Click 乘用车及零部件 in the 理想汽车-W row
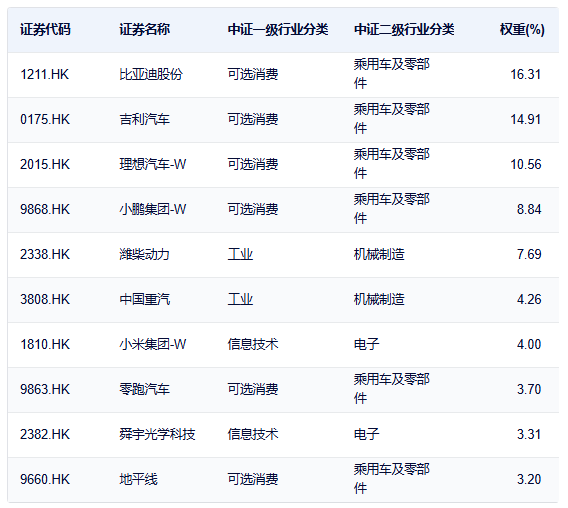This screenshot has height=508, width=568. coord(392,164)
